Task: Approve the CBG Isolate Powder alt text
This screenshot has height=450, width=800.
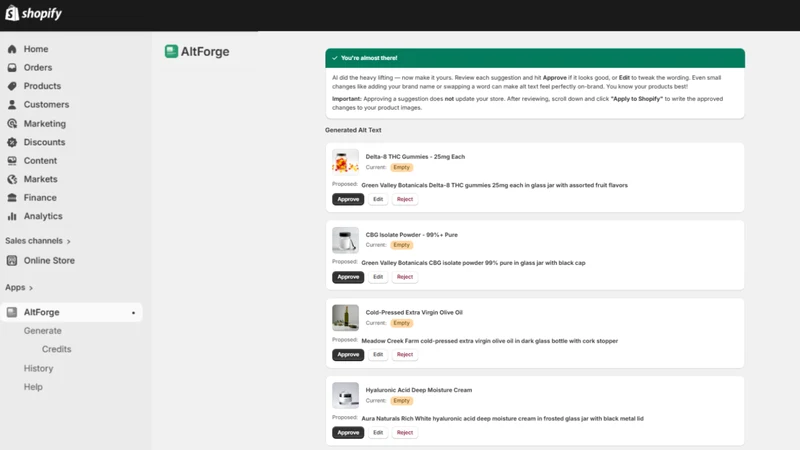Action: (x=348, y=277)
